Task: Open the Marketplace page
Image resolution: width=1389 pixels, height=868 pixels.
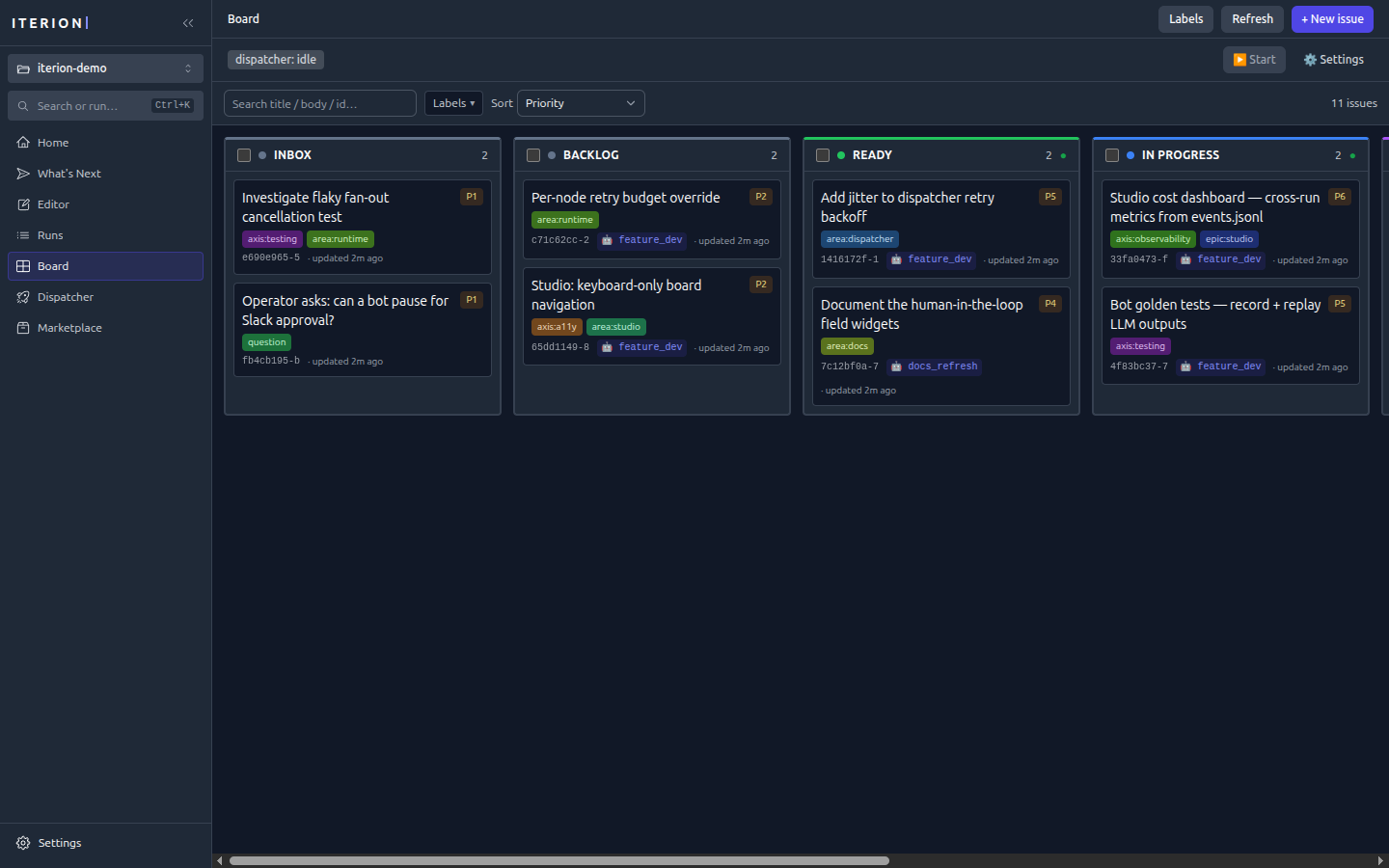Action: pyautogui.click(x=105, y=328)
